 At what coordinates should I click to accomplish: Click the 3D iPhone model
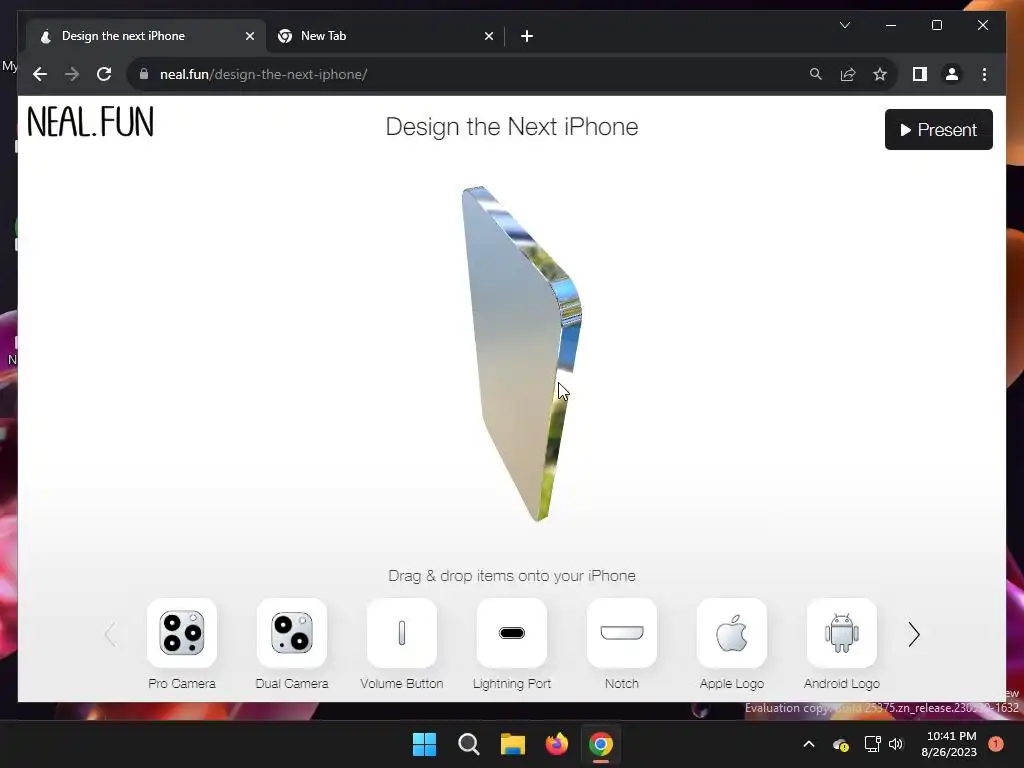click(520, 353)
